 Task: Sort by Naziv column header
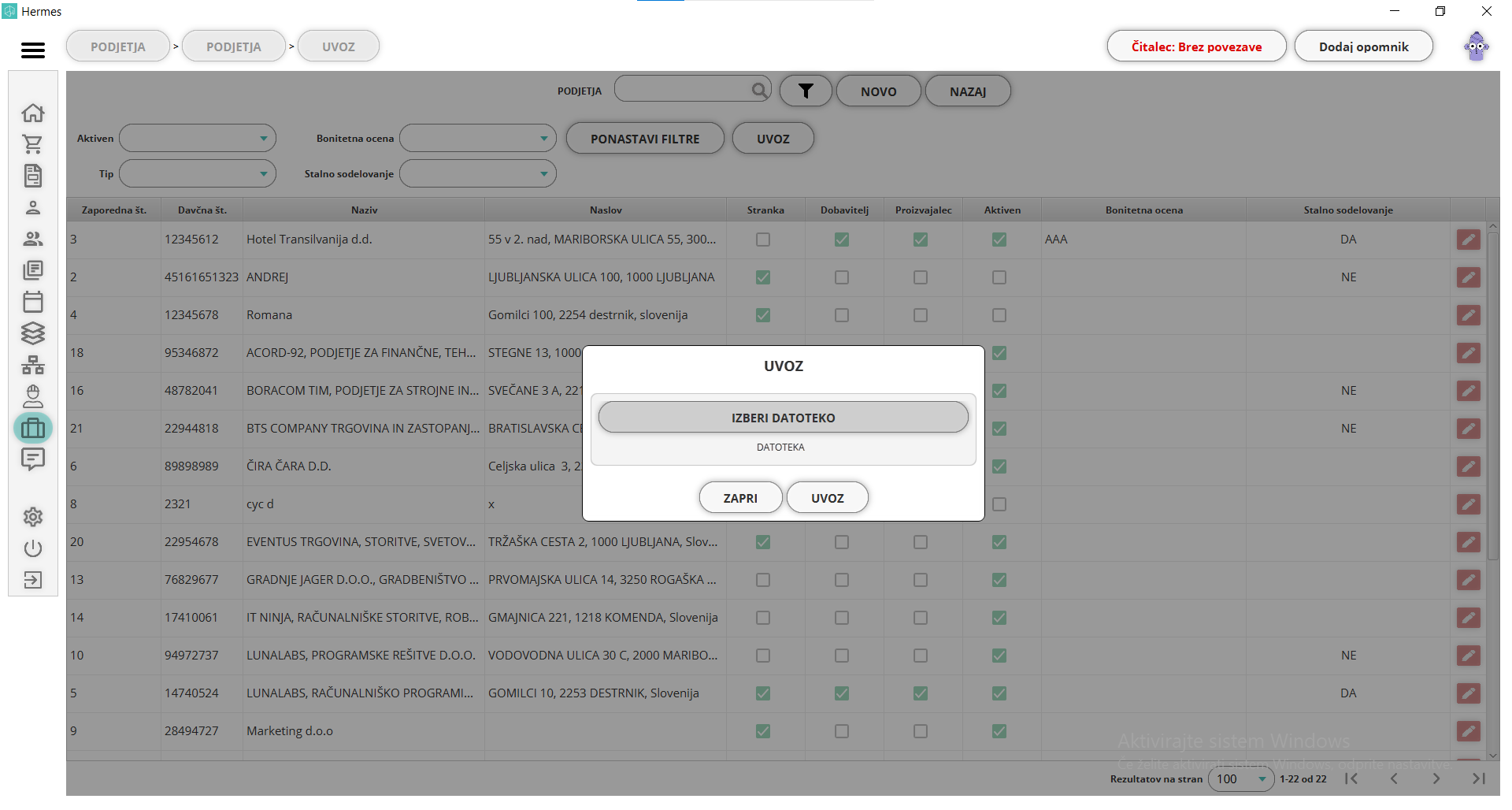364,210
